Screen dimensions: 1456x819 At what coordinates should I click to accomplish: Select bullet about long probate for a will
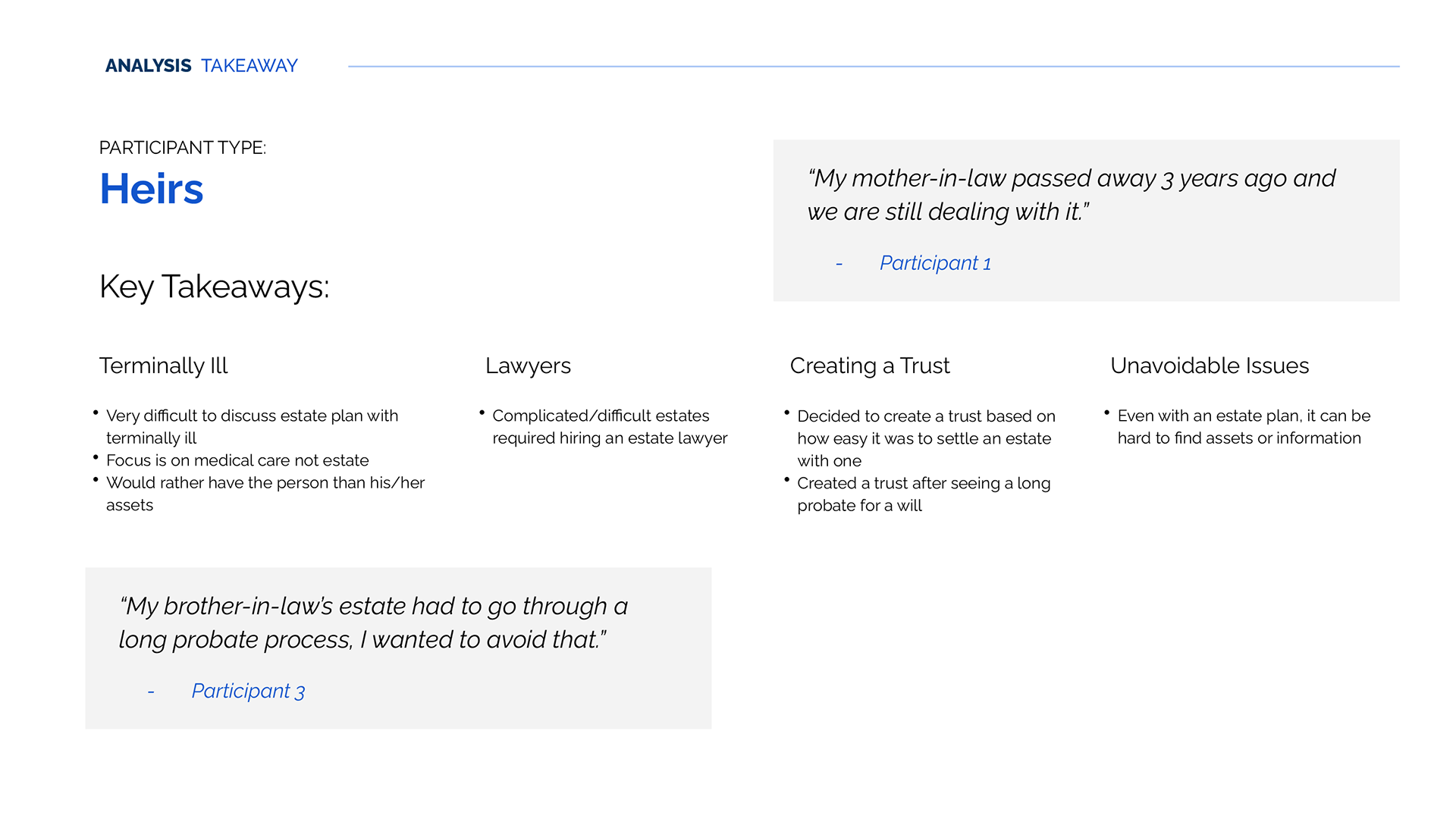[x=924, y=494]
